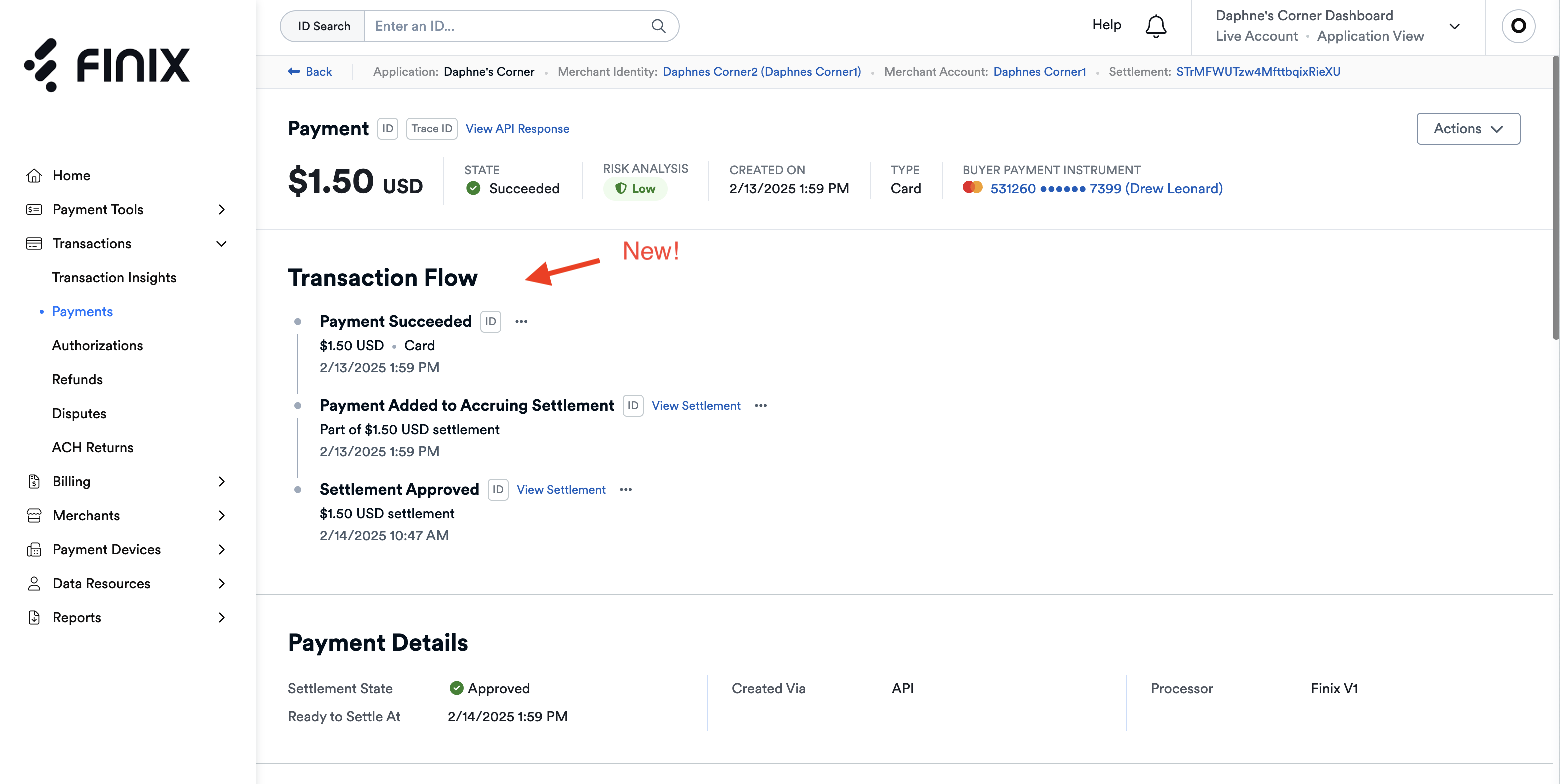Viewport: 1560px width, 784px height.
Task: Click the Home icon in sidebar
Action: click(x=34, y=175)
